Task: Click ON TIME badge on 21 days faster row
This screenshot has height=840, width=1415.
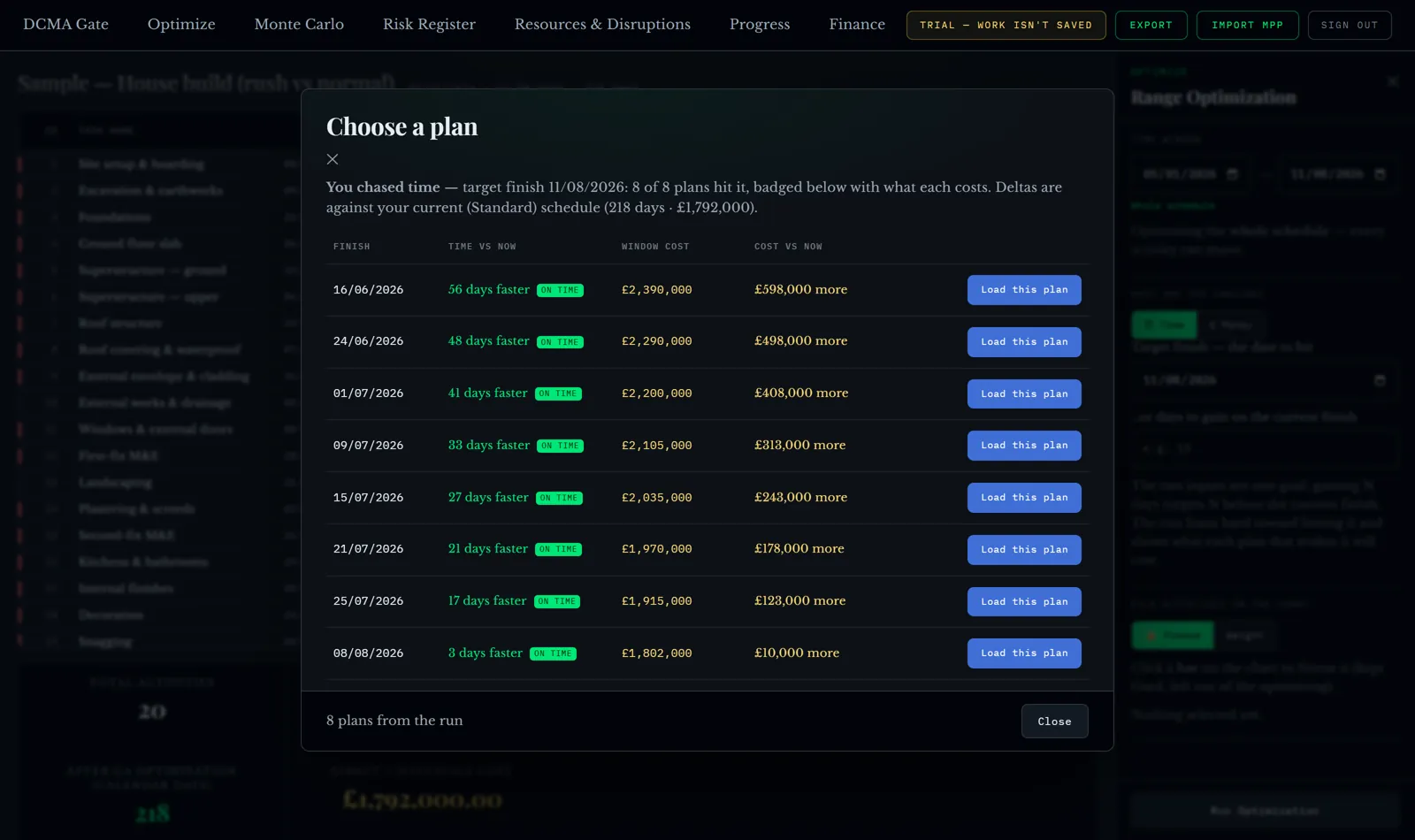Action: (x=558, y=550)
